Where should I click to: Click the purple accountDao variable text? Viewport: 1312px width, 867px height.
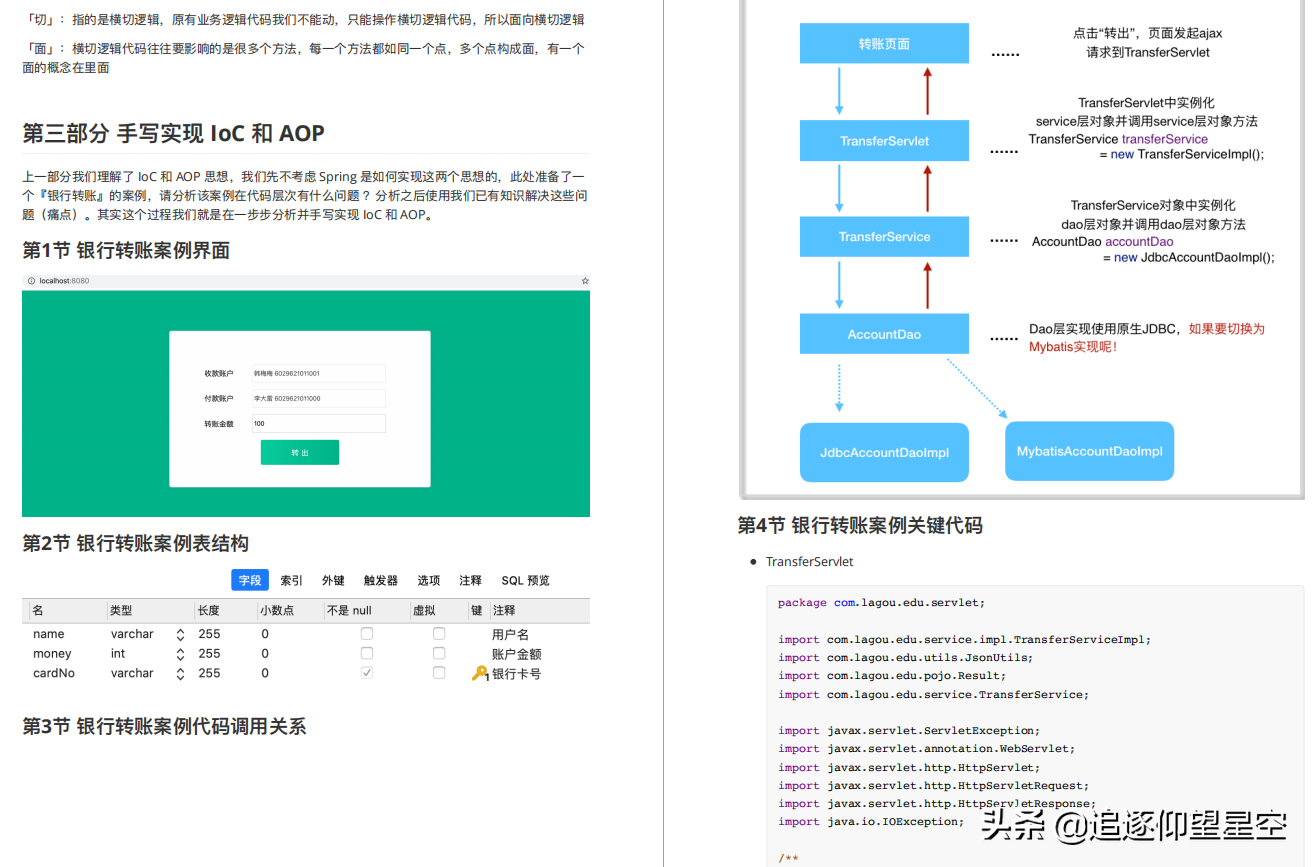(1139, 242)
